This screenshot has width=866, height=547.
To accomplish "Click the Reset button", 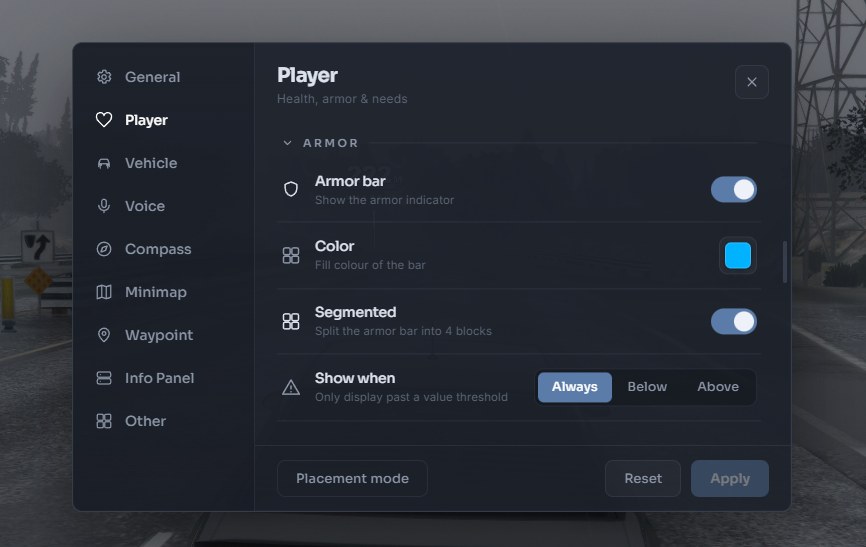I will click(643, 478).
